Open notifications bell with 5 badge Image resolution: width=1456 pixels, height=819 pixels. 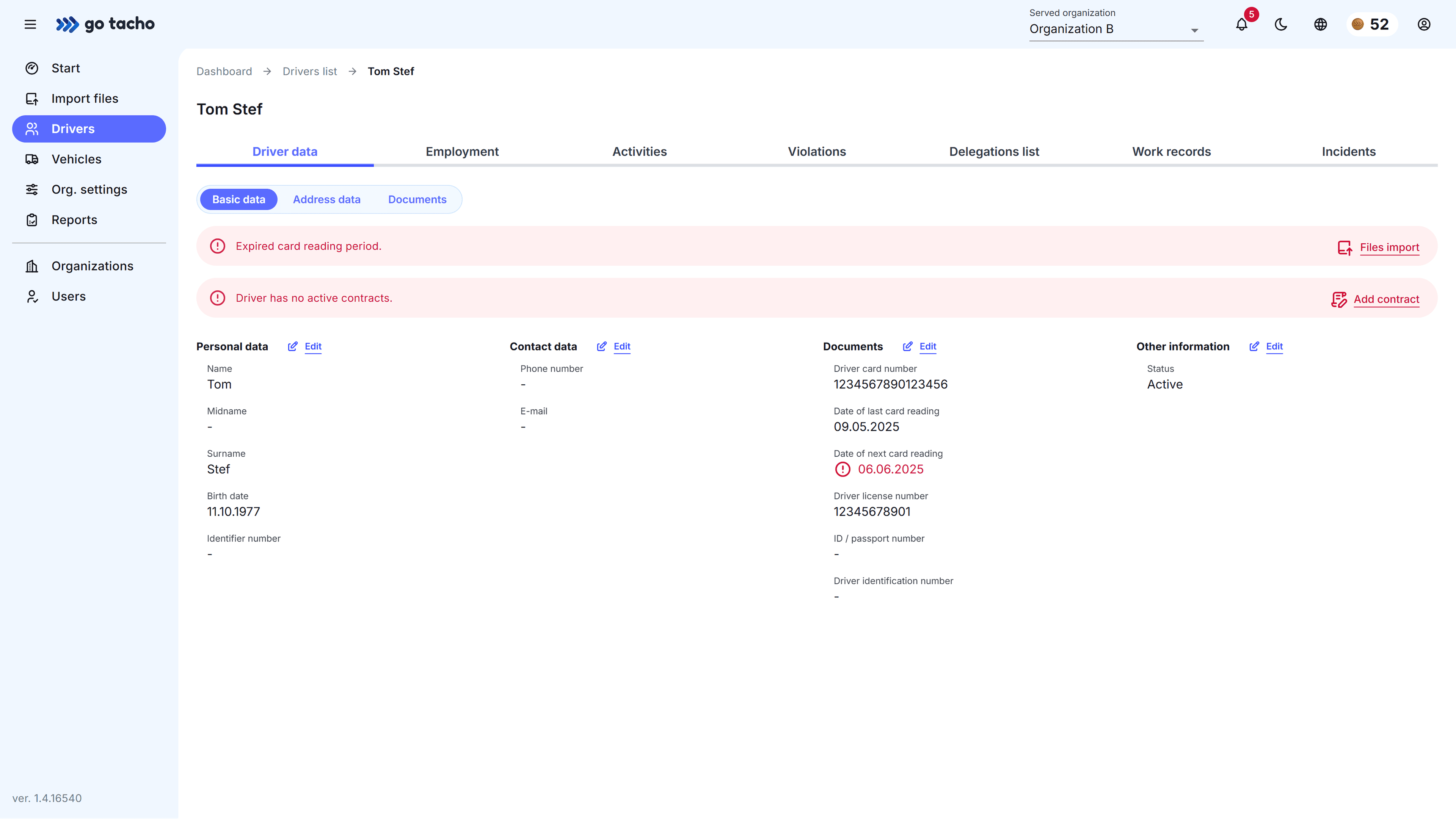pyautogui.click(x=1241, y=24)
